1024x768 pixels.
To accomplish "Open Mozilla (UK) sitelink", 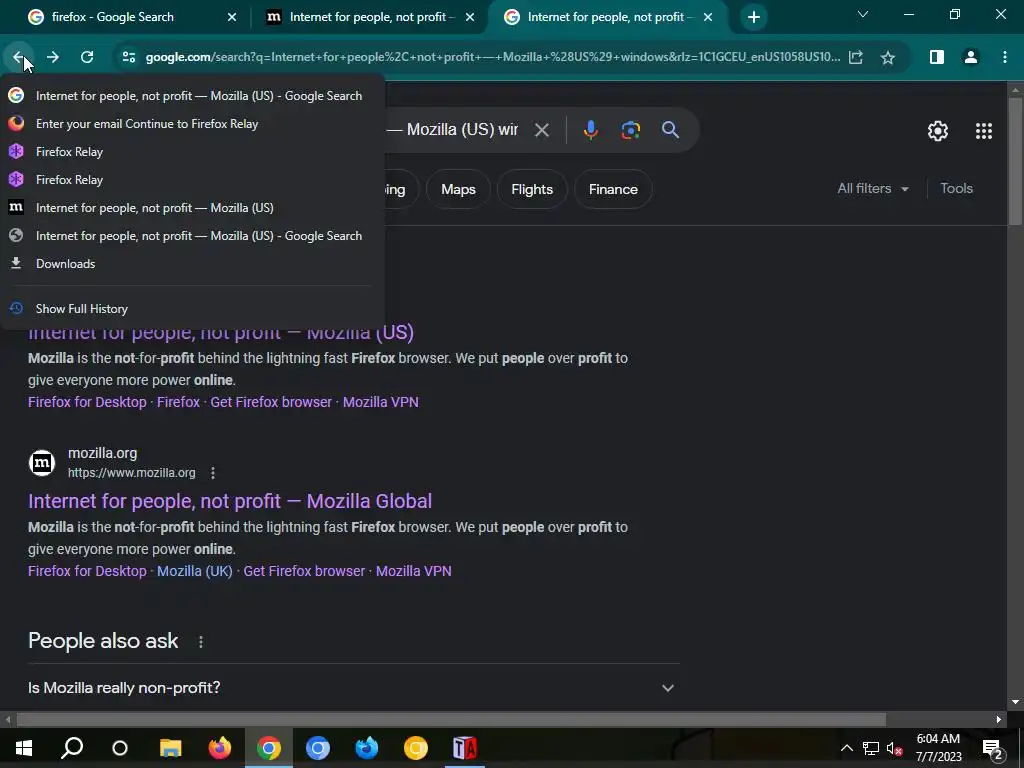I will pyautogui.click(x=195, y=571).
